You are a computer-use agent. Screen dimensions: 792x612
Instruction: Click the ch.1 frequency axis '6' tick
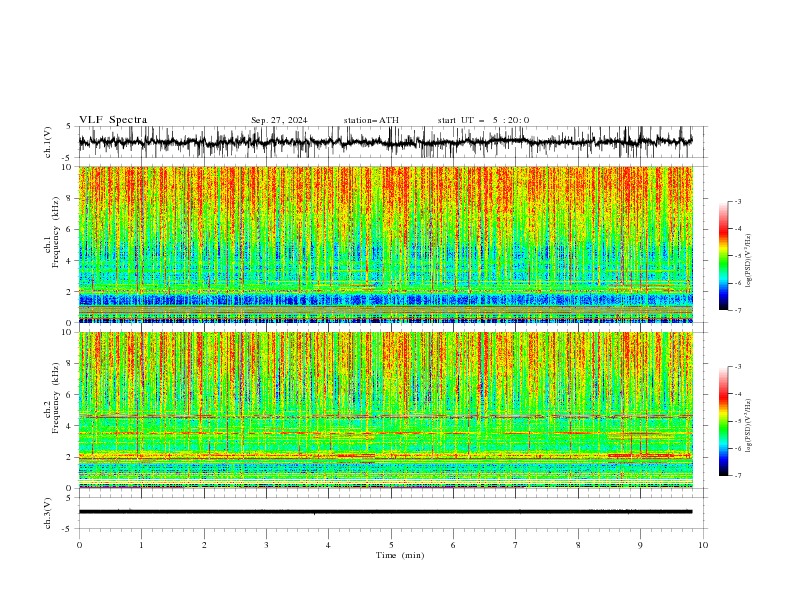[69, 229]
